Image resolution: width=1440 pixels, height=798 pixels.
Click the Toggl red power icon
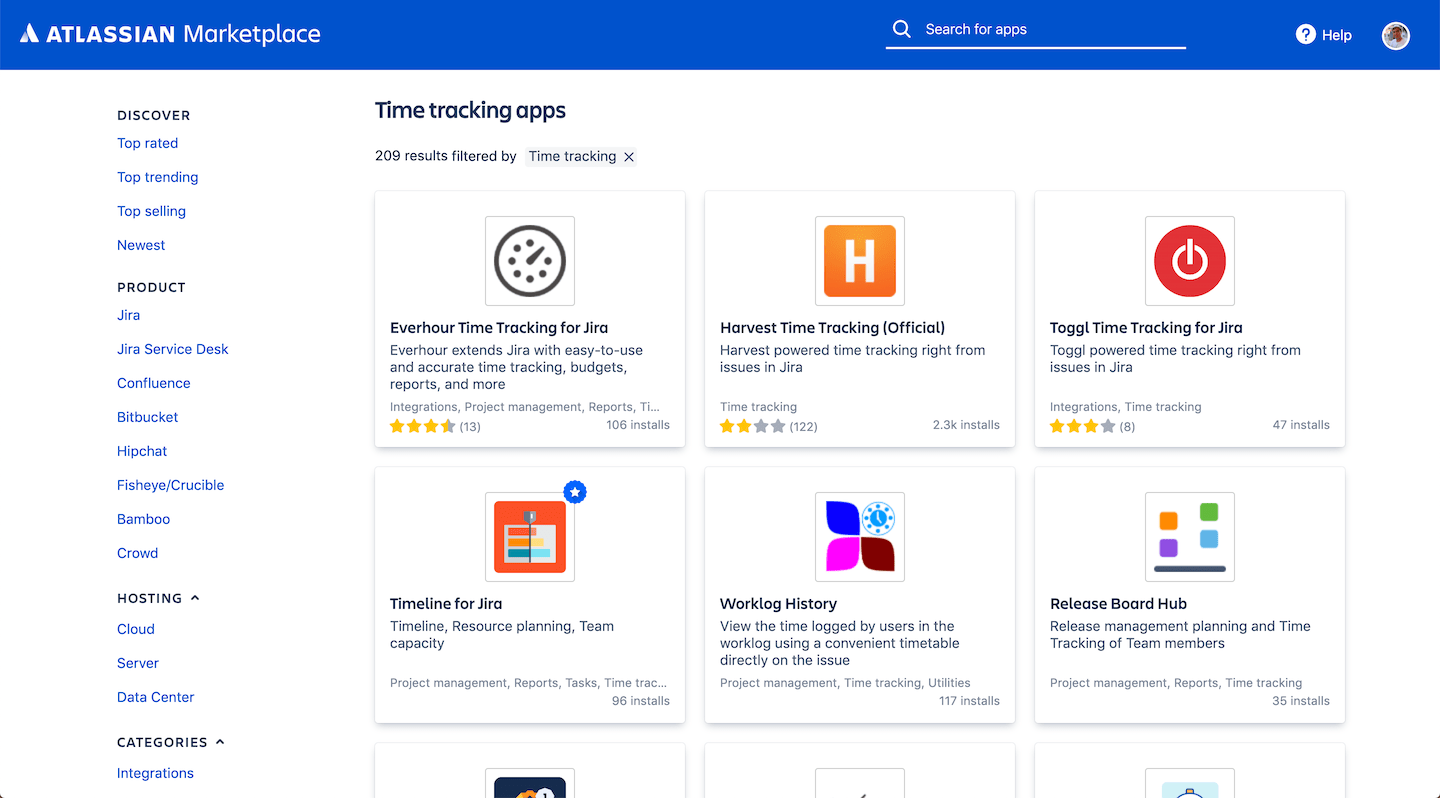[1189, 261]
